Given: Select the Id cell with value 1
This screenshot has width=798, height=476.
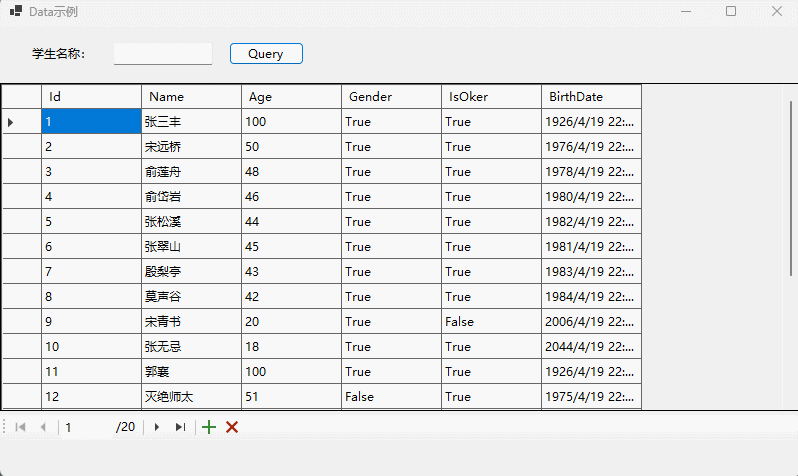Looking at the screenshot, I should click(91, 122).
